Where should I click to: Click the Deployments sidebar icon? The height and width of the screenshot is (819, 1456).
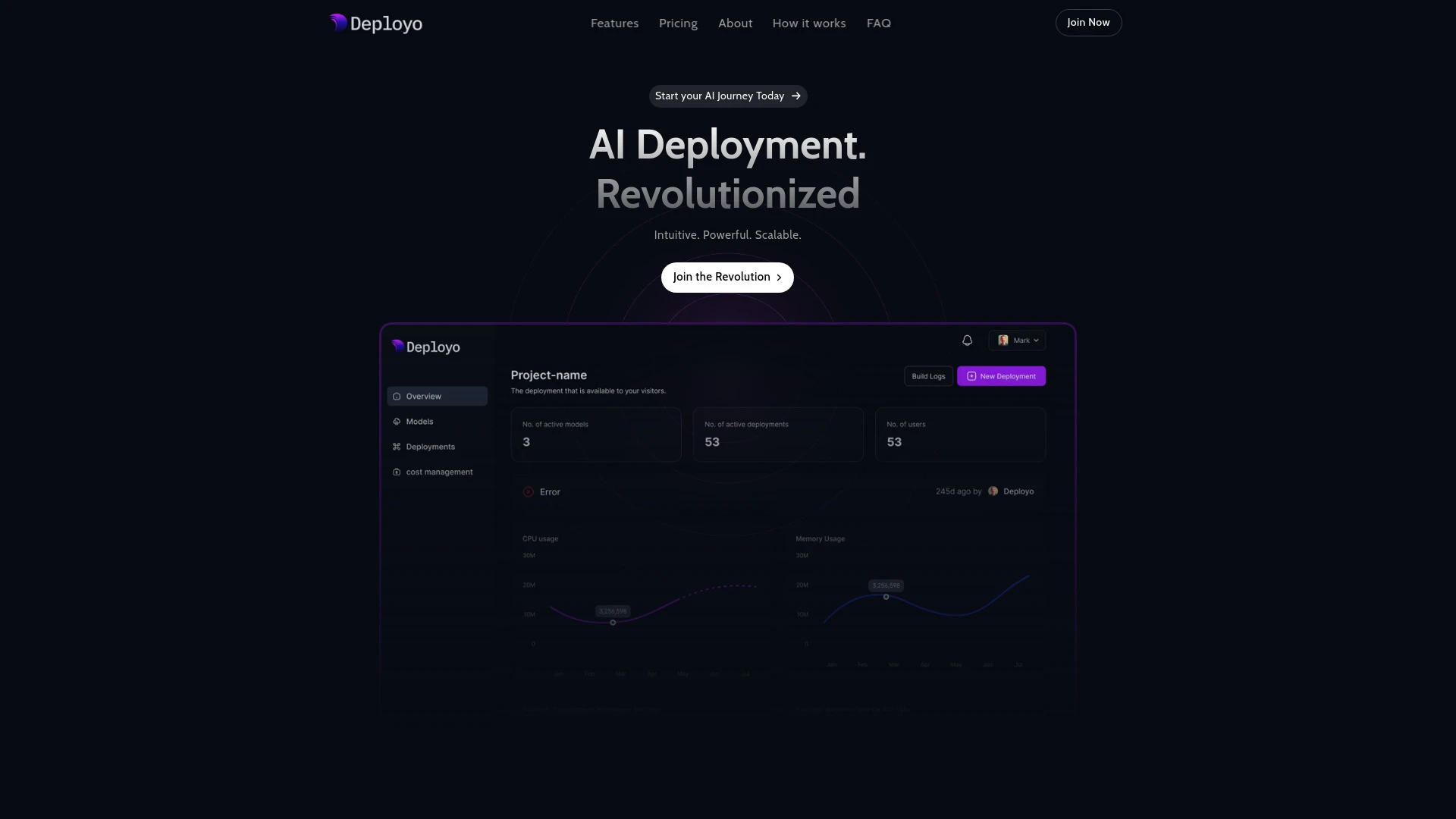[396, 446]
